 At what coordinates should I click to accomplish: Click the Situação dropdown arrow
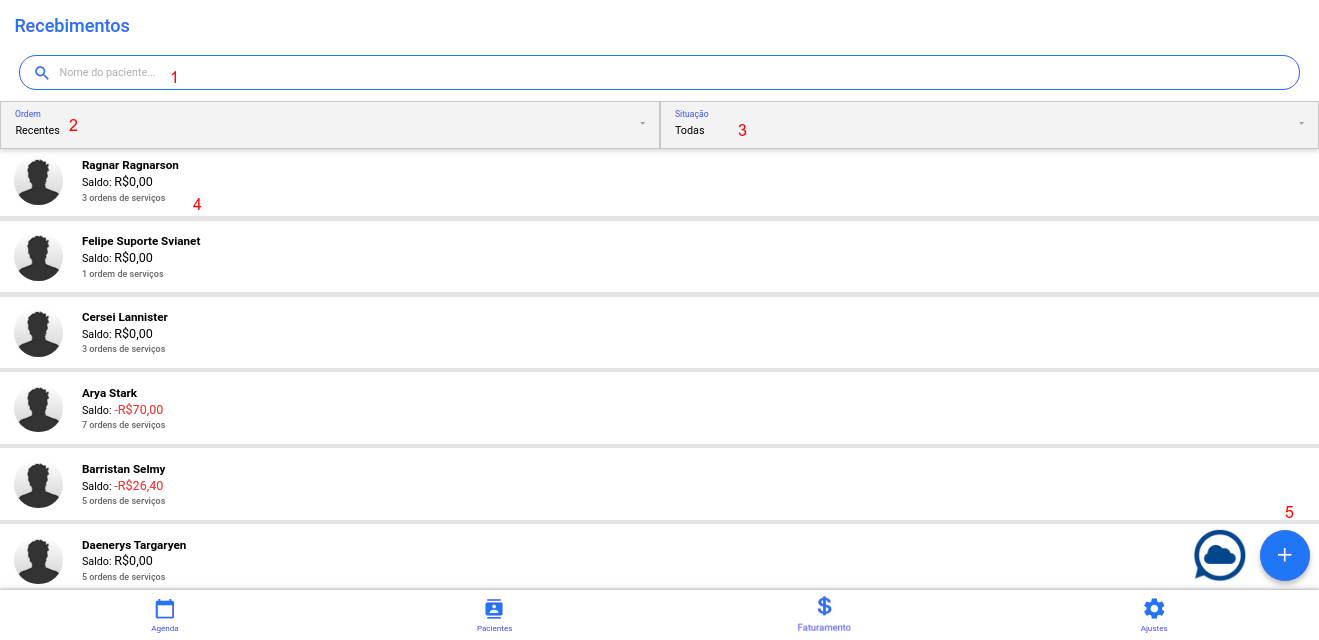(1301, 124)
